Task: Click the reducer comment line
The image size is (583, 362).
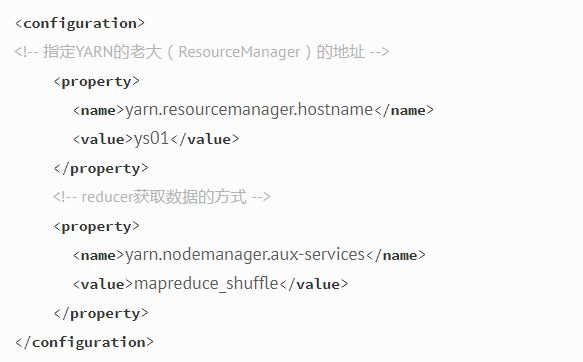Action: click(x=162, y=197)
